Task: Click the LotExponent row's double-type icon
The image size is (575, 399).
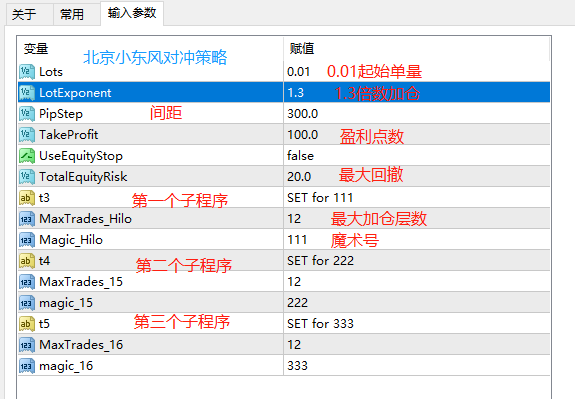Action: pos(27,93)
